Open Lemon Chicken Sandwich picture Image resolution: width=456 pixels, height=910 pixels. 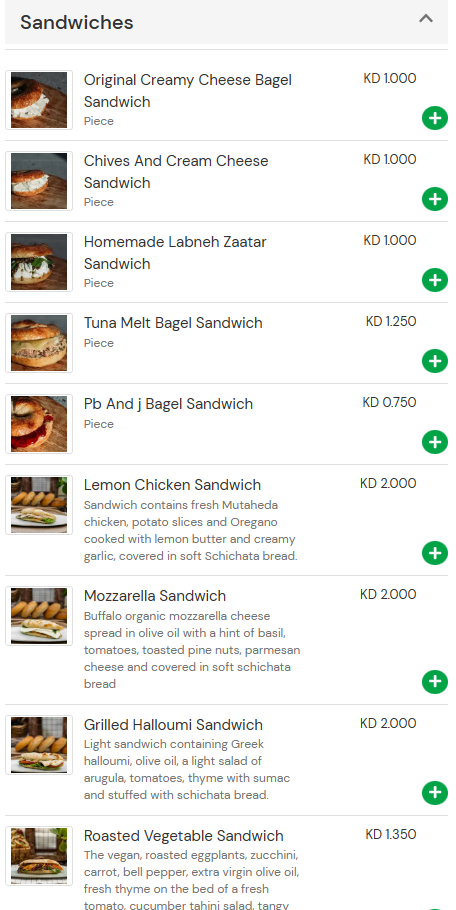pyautogui.click(x=39, y=505)
